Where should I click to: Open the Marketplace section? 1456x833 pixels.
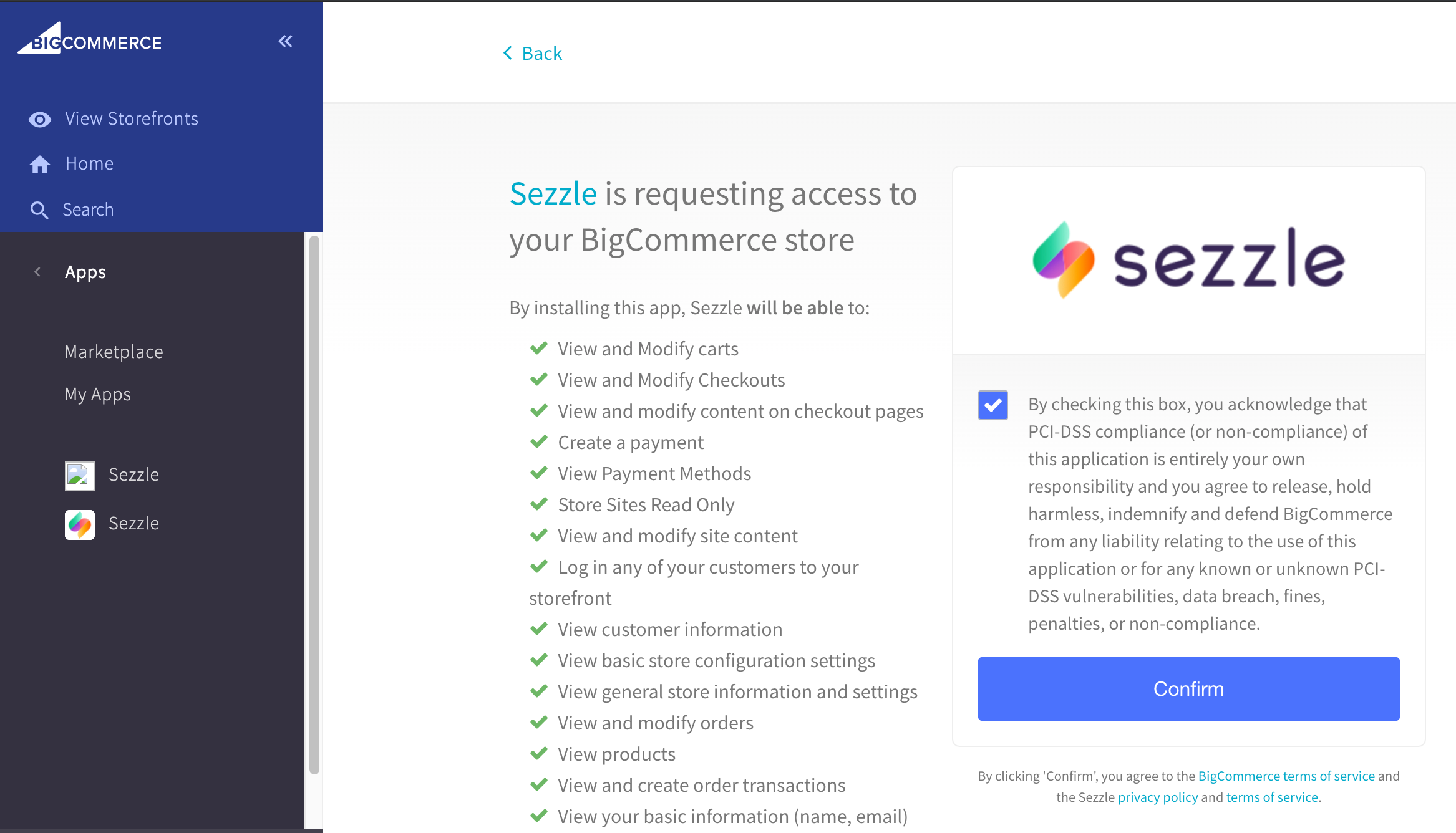point(114,352)
